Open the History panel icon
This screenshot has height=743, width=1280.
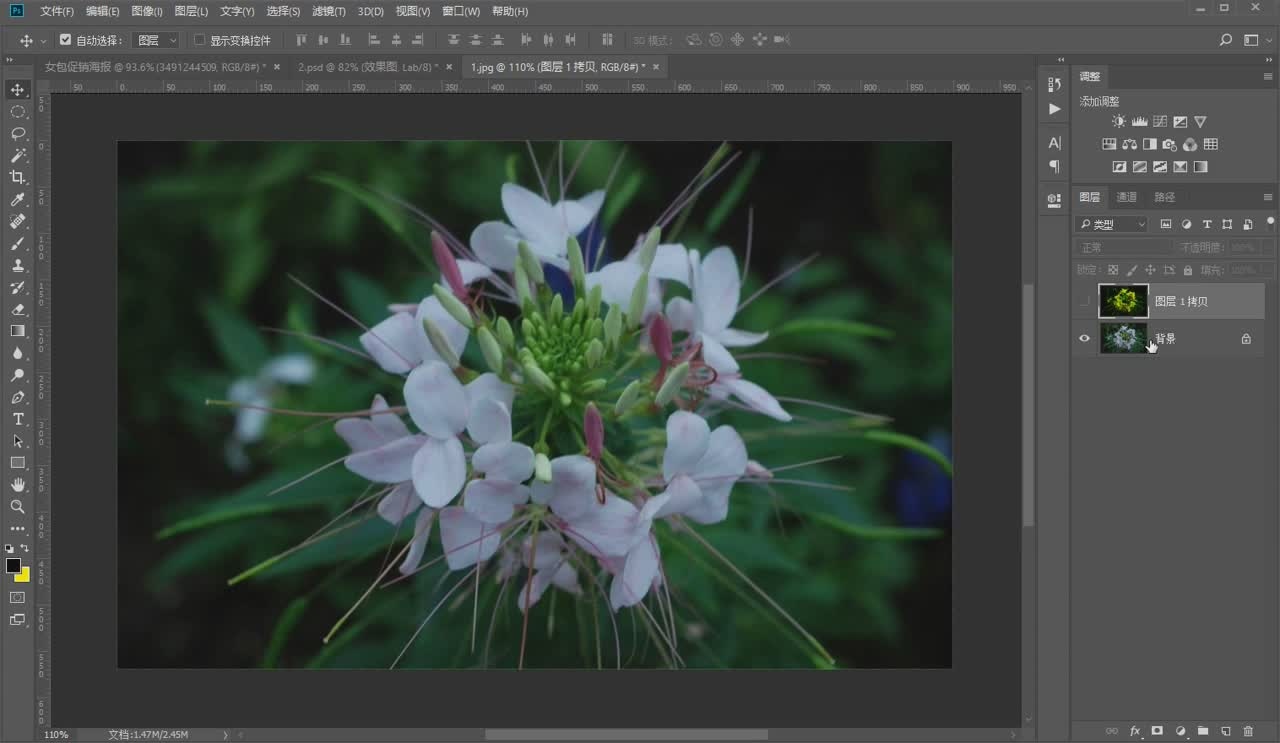1054,84
